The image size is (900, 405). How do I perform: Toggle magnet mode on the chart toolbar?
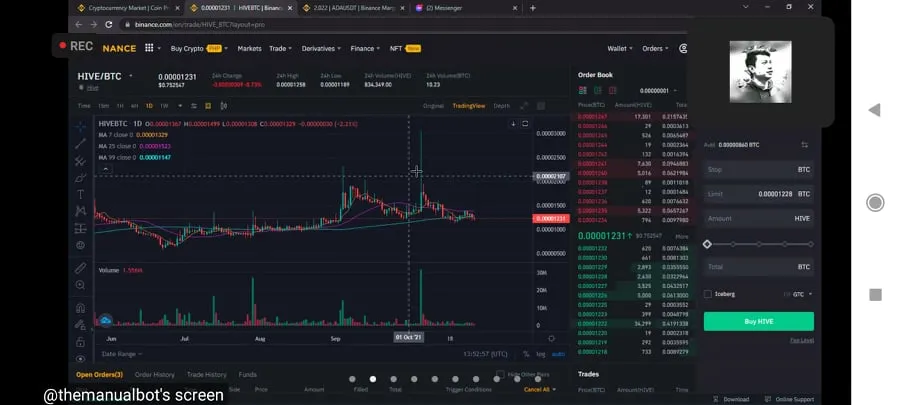(80, 308)
